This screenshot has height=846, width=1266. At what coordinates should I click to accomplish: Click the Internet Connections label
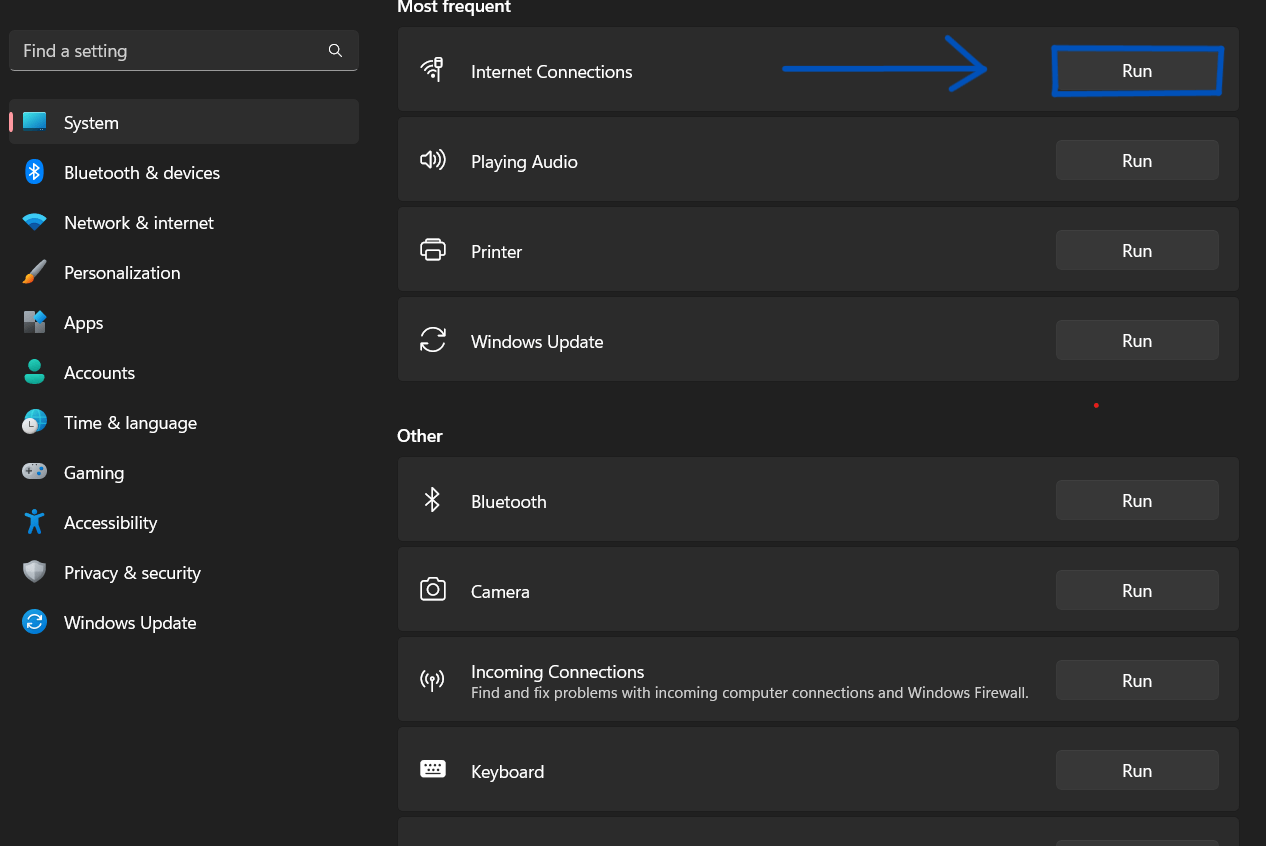click(552, 72)
